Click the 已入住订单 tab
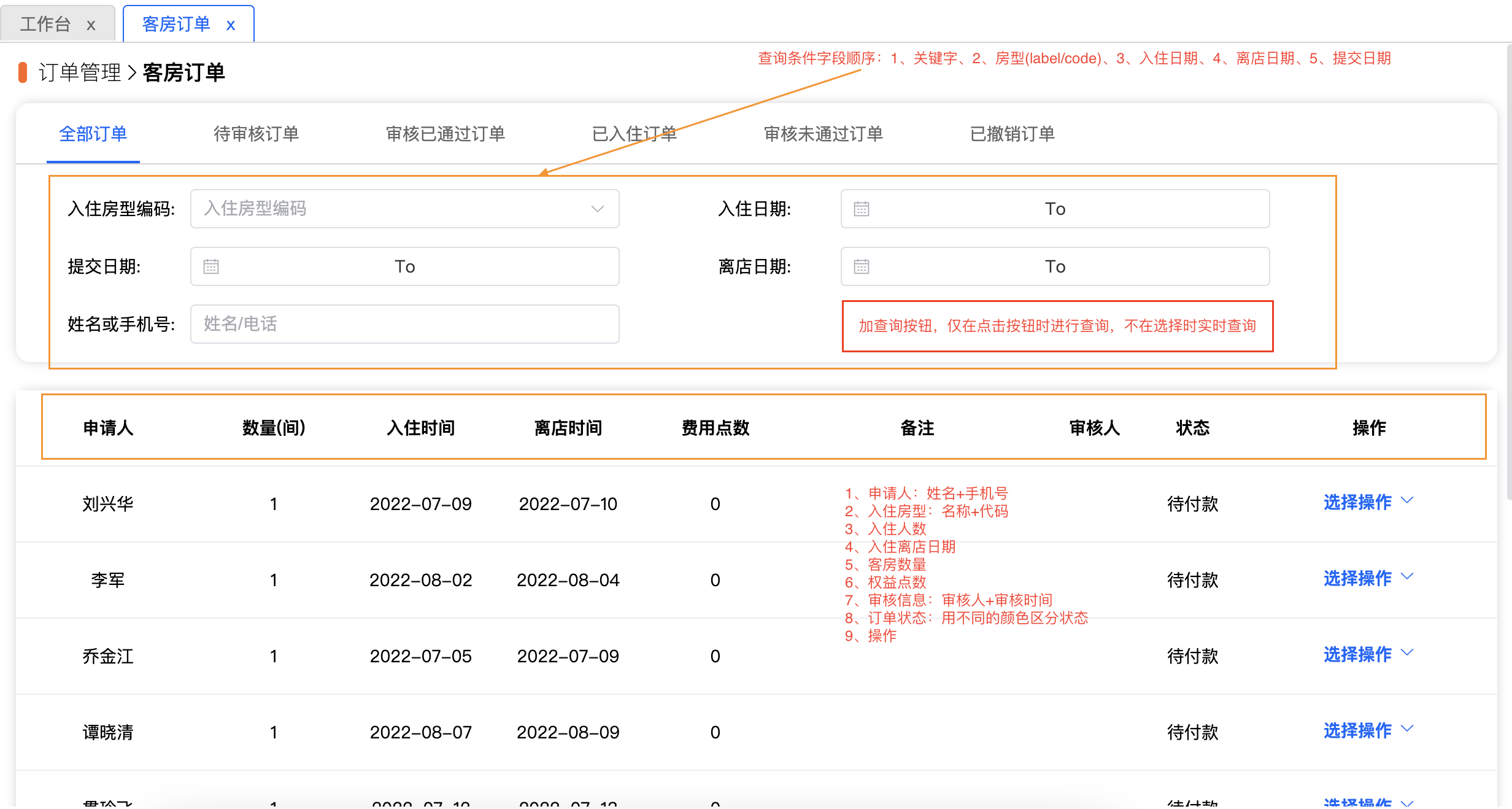The height and width of the screenshot is (809, 1512). tap(634, 134)
